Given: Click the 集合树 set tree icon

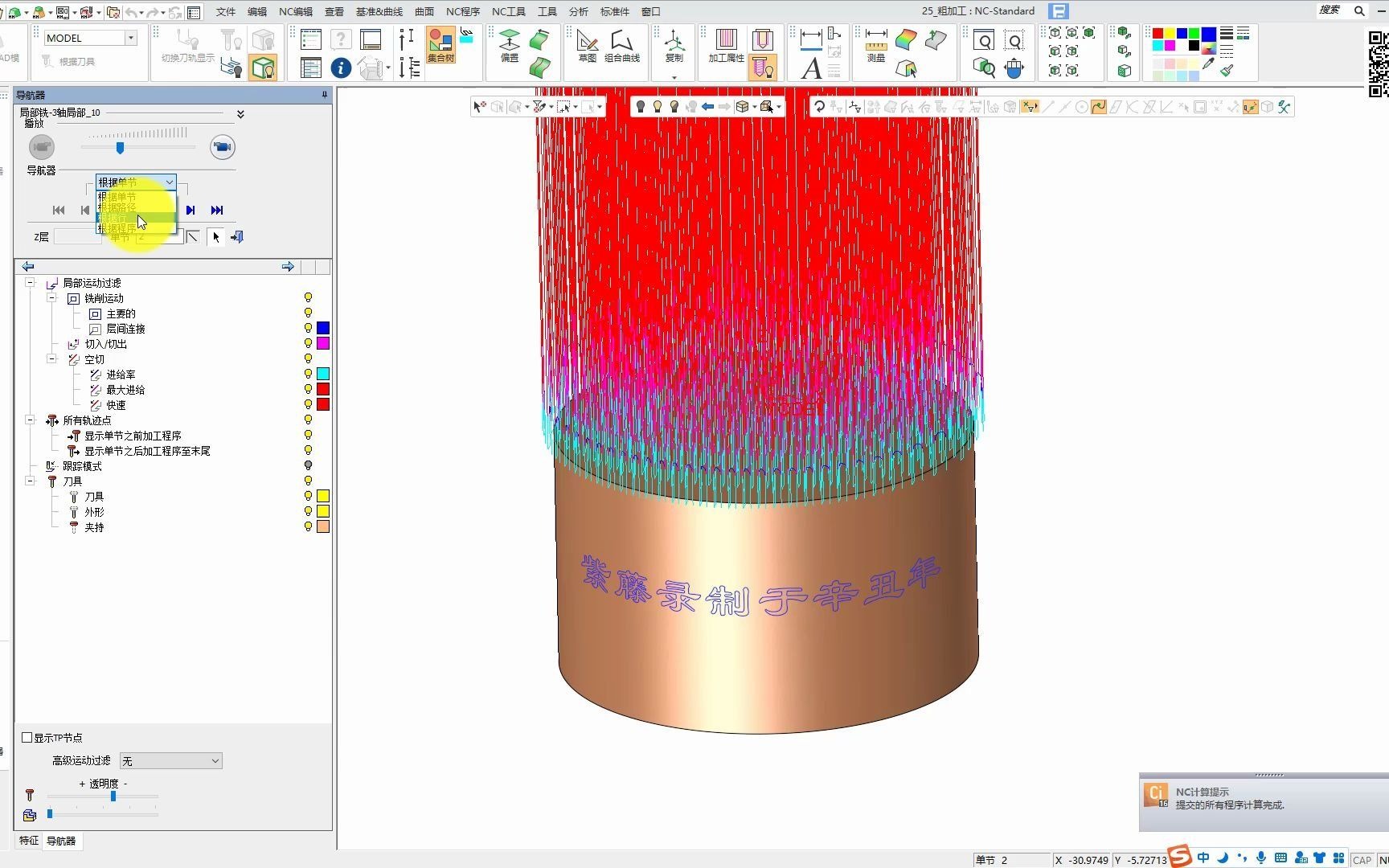Looking at the screenshot, I should coord(440,45).
